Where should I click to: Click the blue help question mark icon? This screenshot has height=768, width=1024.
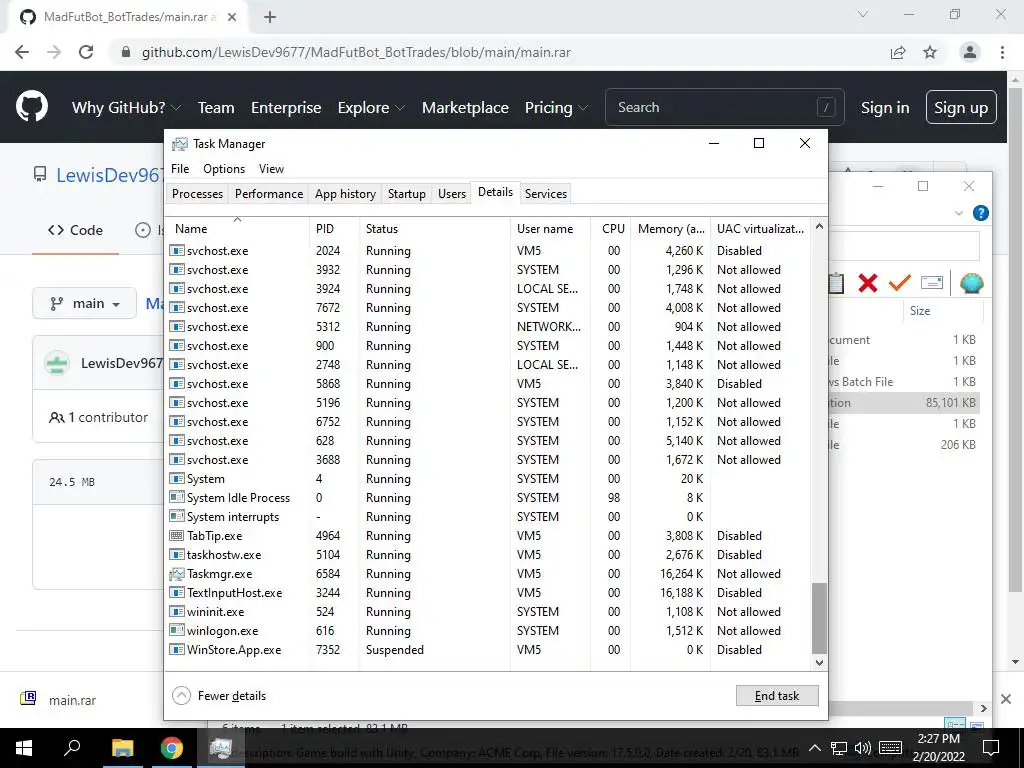coord(980,213)
